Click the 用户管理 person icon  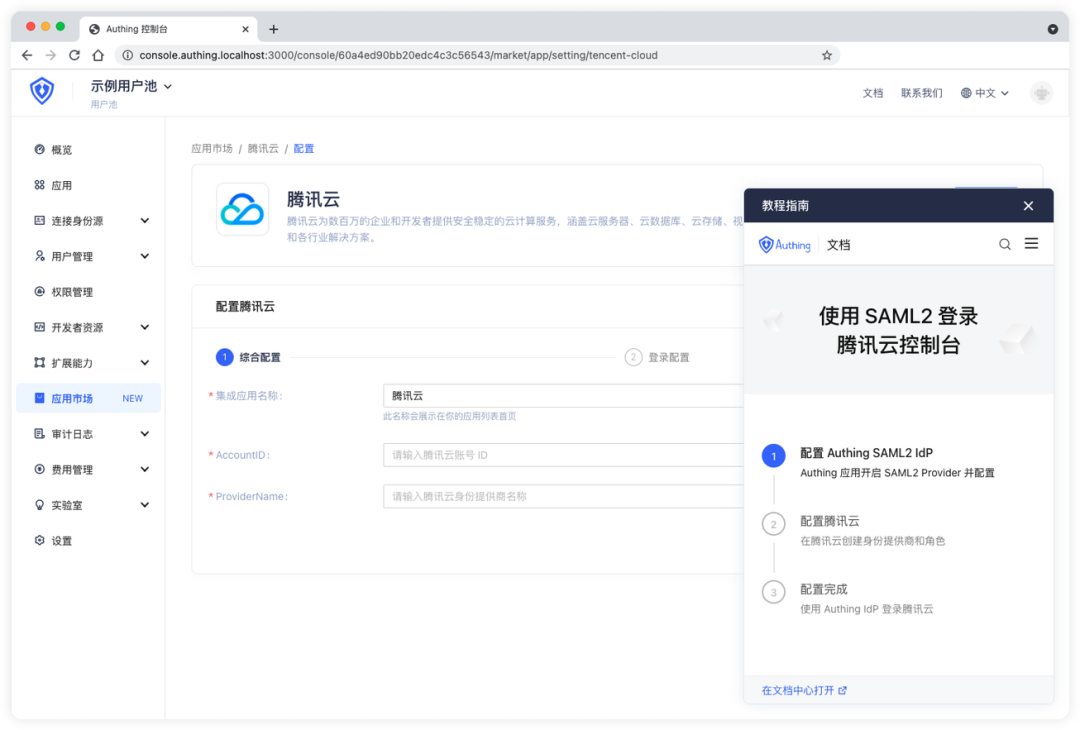[39, 256]
